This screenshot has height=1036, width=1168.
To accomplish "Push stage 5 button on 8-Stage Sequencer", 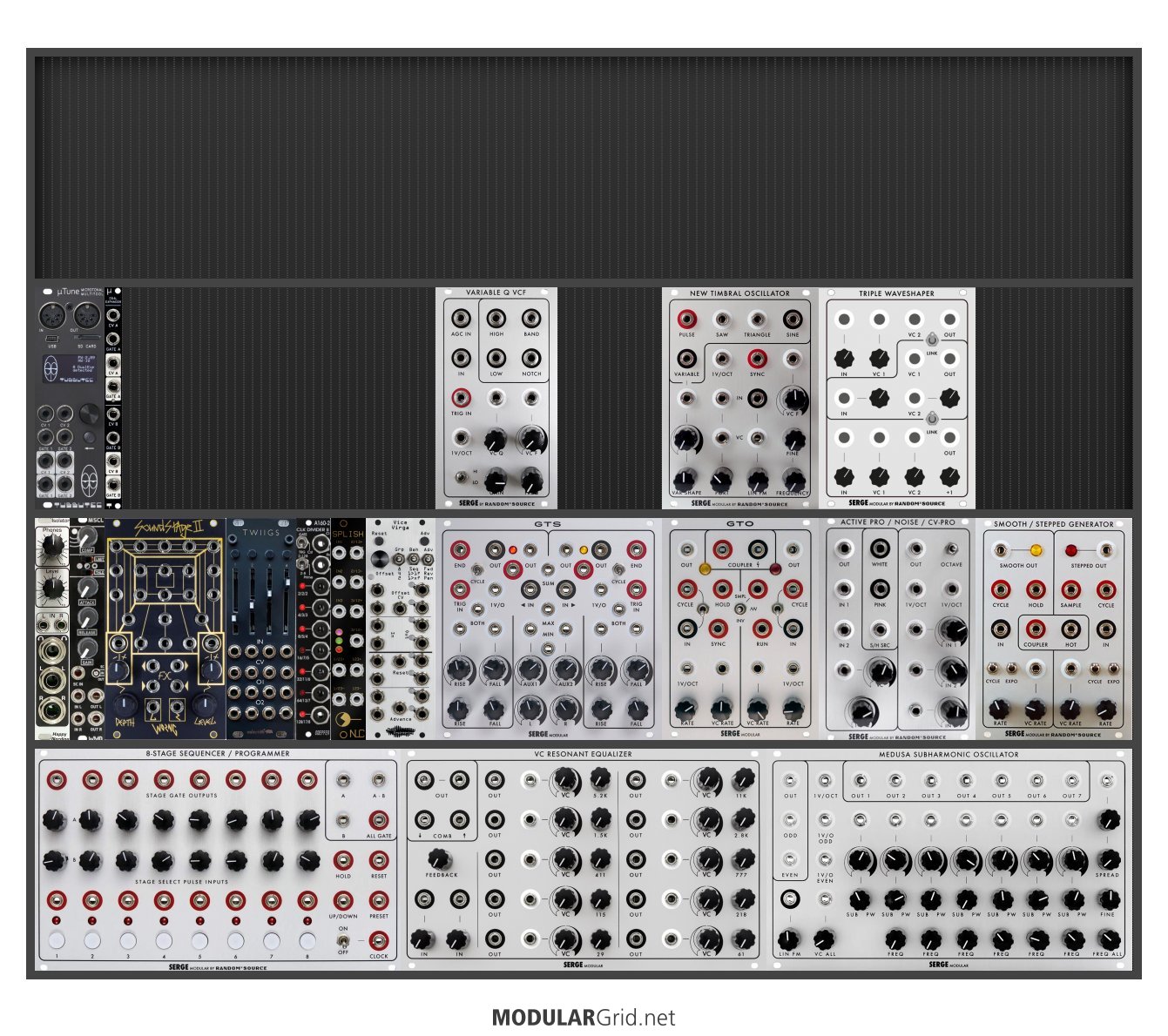I will (199, 940).
